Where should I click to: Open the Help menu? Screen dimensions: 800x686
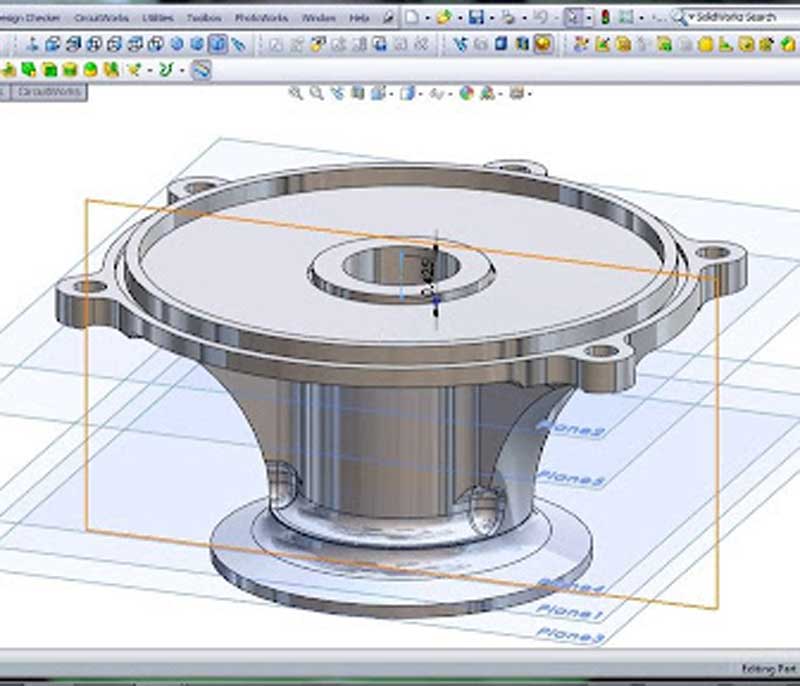click(x=359, y=18)
